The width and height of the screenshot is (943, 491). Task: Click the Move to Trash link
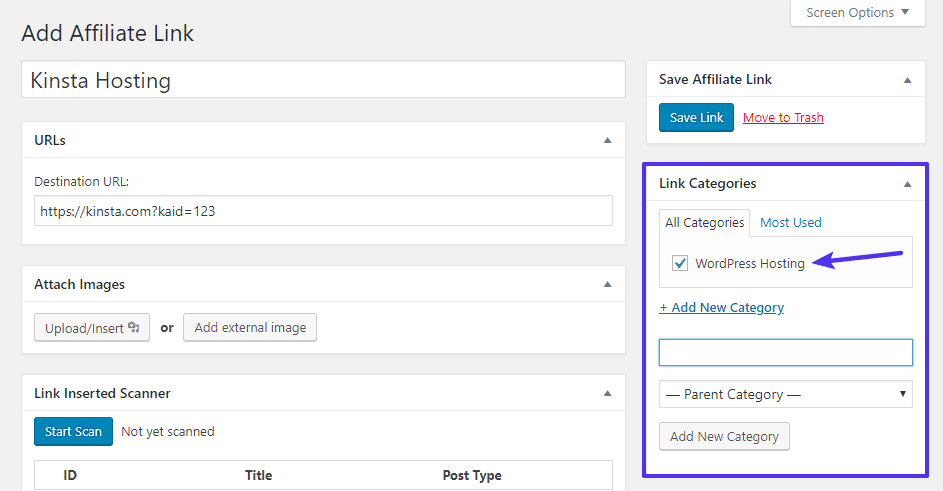[783, 118]
